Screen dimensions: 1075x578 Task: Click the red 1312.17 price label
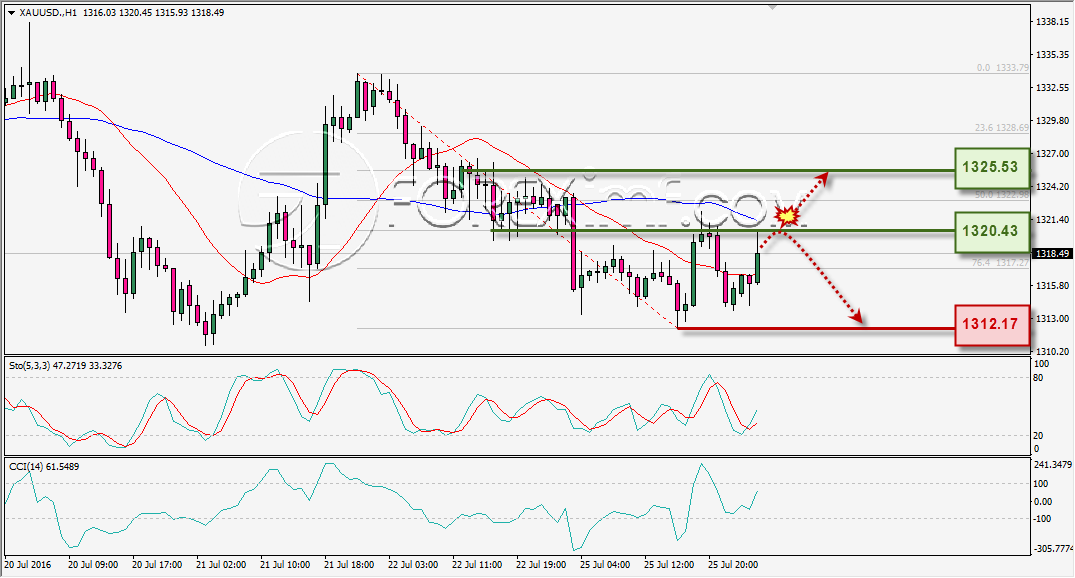991,324
